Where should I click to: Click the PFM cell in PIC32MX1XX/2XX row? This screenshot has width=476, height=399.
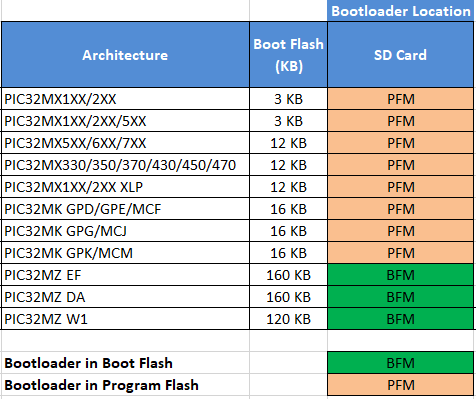pos(400,99)
